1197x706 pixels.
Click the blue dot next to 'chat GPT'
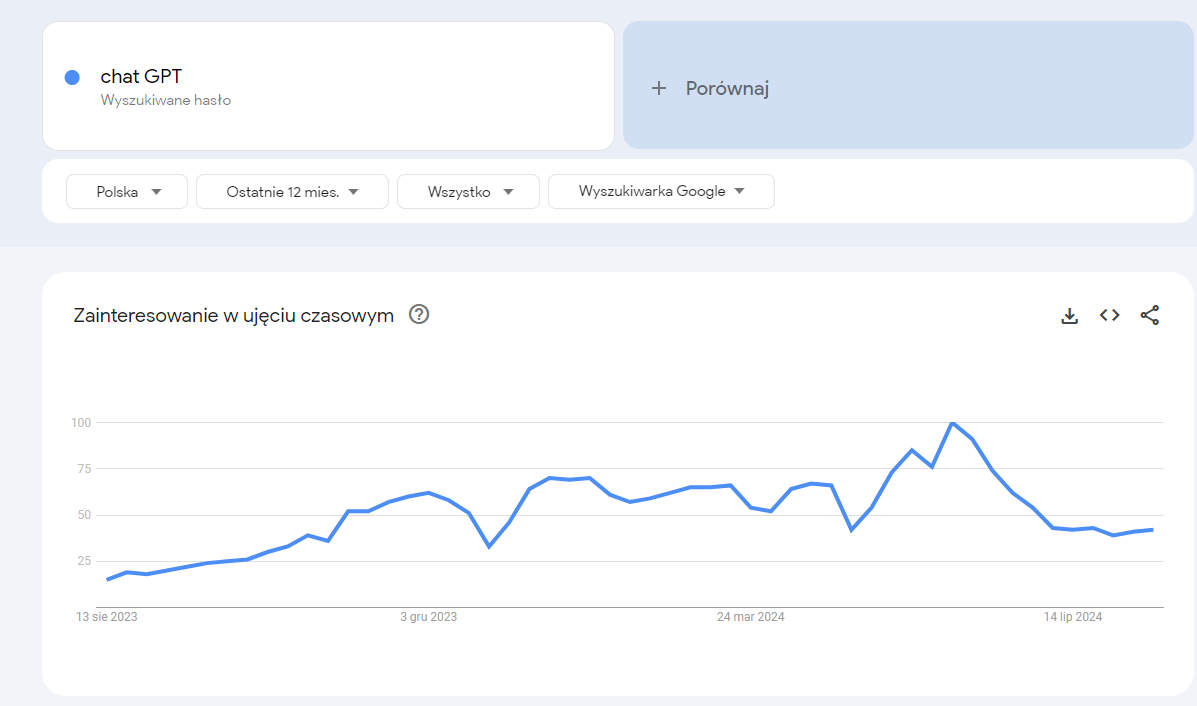[71, 77]
